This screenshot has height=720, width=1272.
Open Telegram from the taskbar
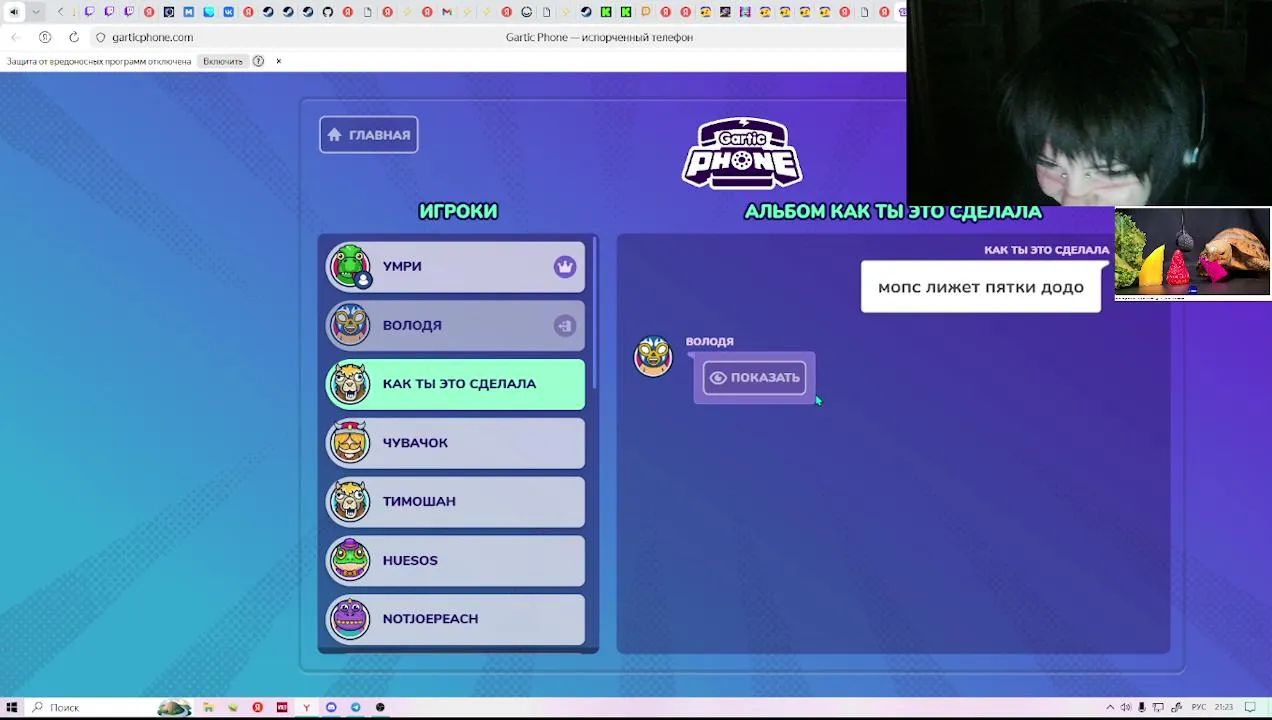click(x=355, y=708)
